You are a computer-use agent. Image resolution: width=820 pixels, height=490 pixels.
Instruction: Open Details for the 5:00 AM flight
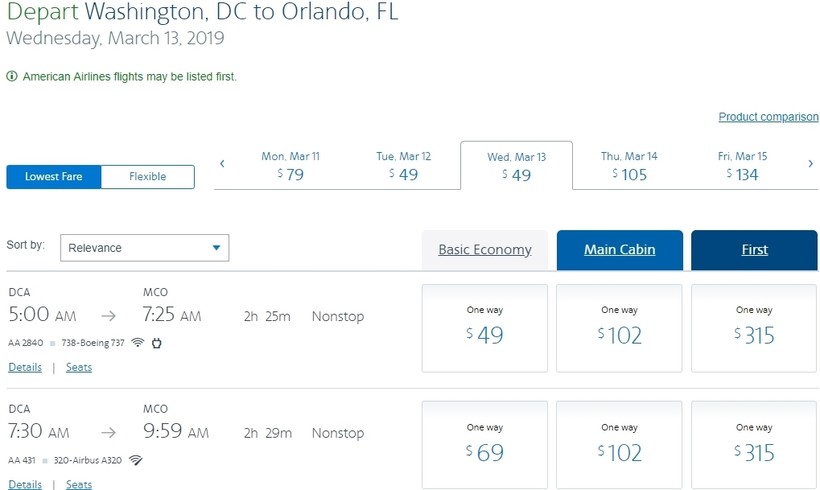click(x=25, y=367)
